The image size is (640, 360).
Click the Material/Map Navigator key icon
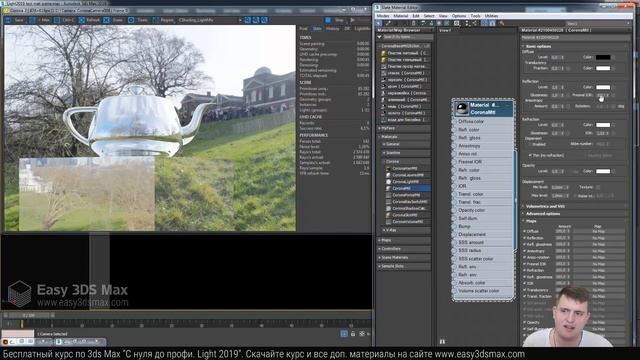tap(501, 23)
